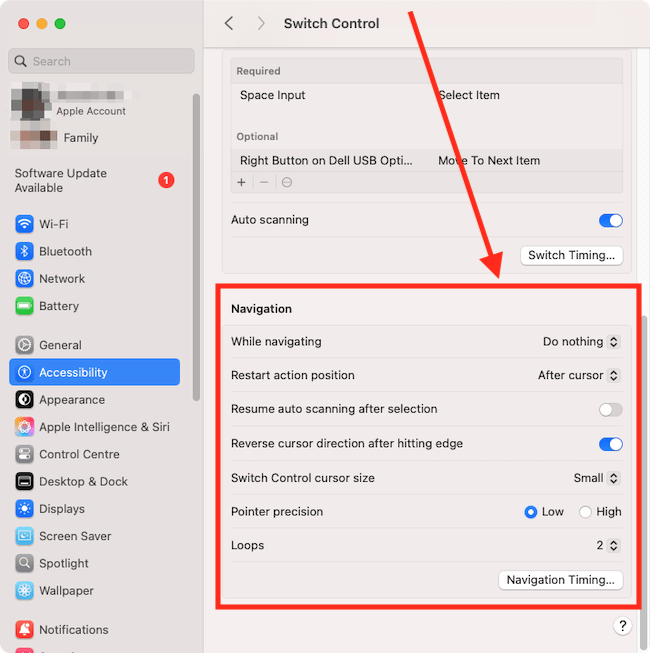Click the plus button to add switch

(x=241, y=182)
